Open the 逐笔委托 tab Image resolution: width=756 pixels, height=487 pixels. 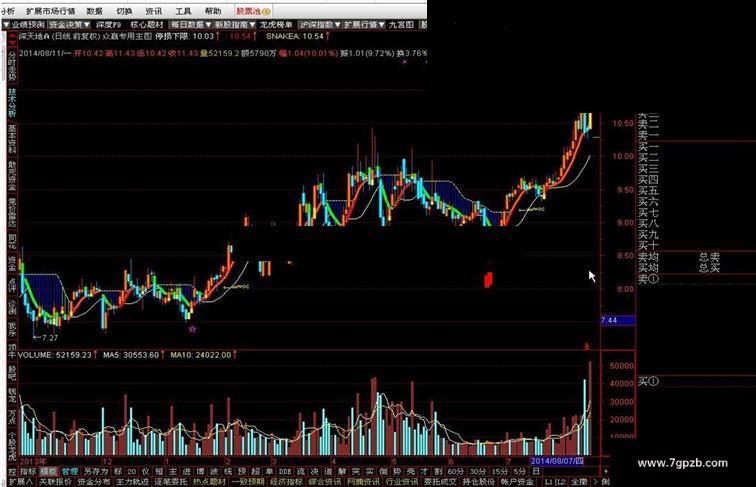click(x=171, y=482)
